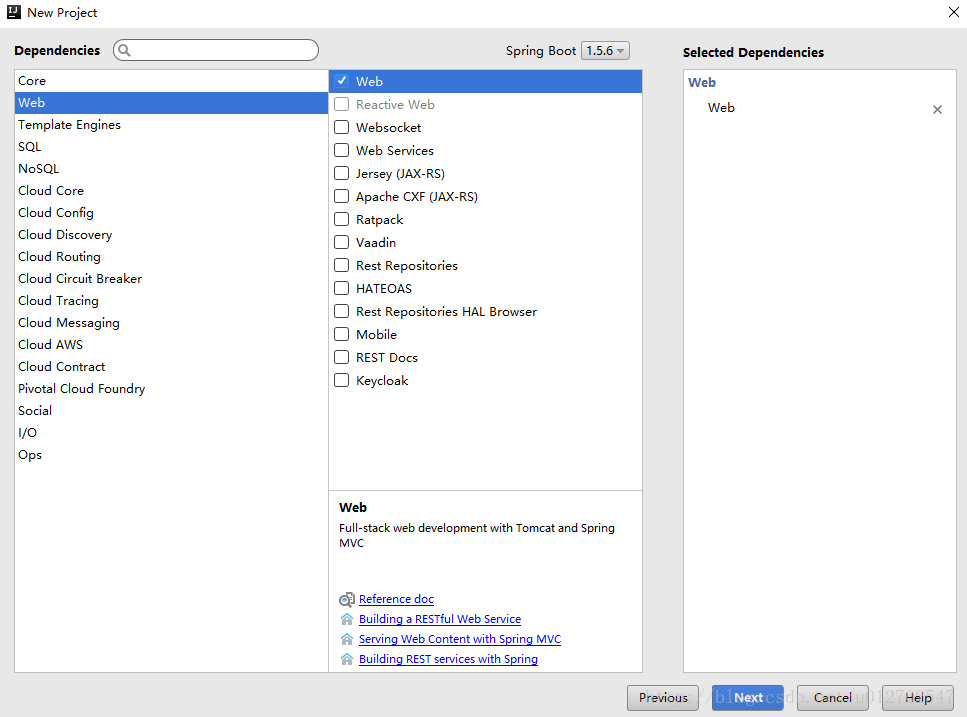Check the HATEOAS checkbox

coord(342,288)
